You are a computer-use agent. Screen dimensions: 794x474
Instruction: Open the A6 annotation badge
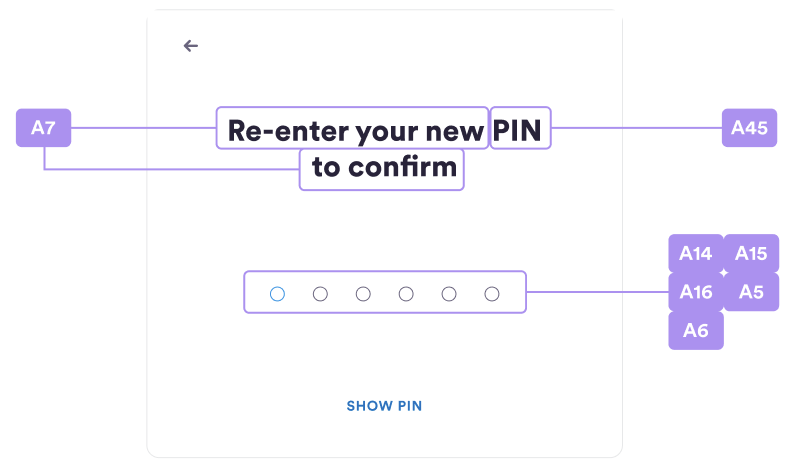(x=696, y=331)
